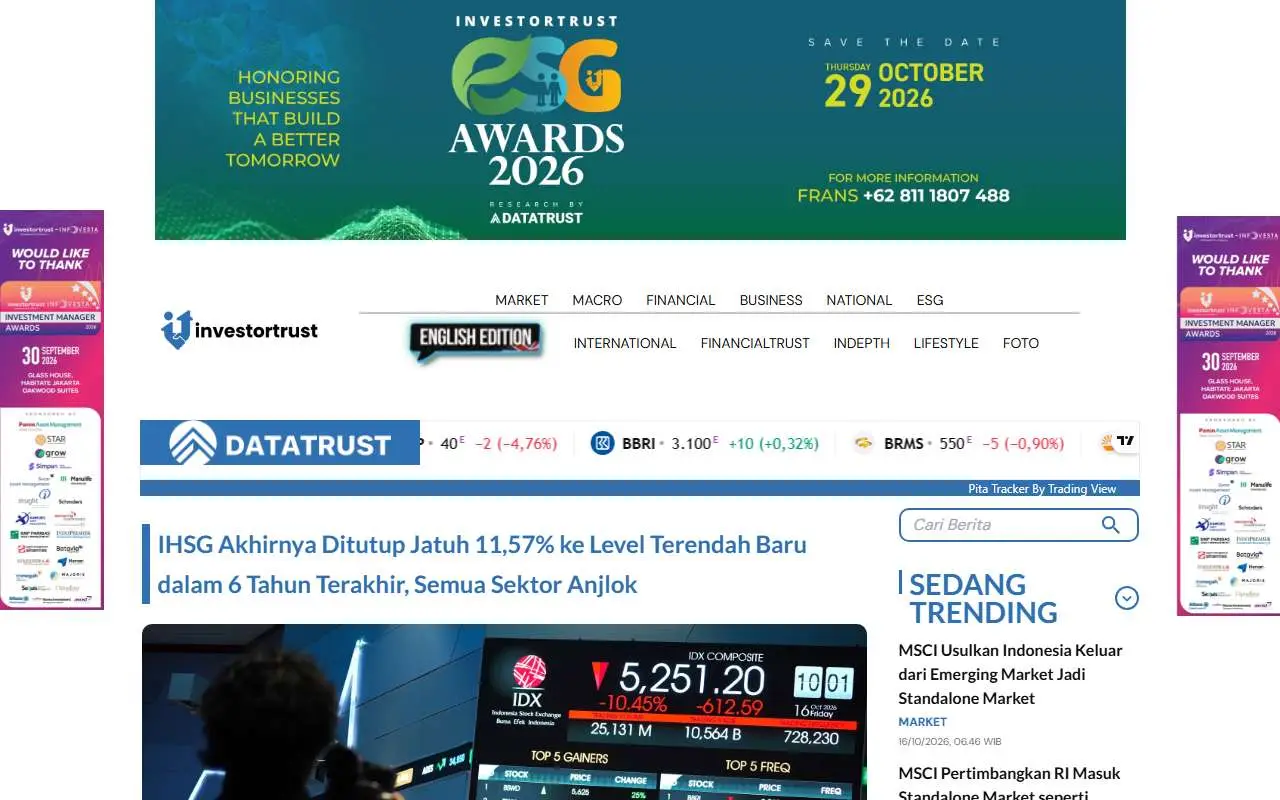Screen dimensions: 1280x800
Task: Open the FINANCIAL menu
Action: pos(681,300)
